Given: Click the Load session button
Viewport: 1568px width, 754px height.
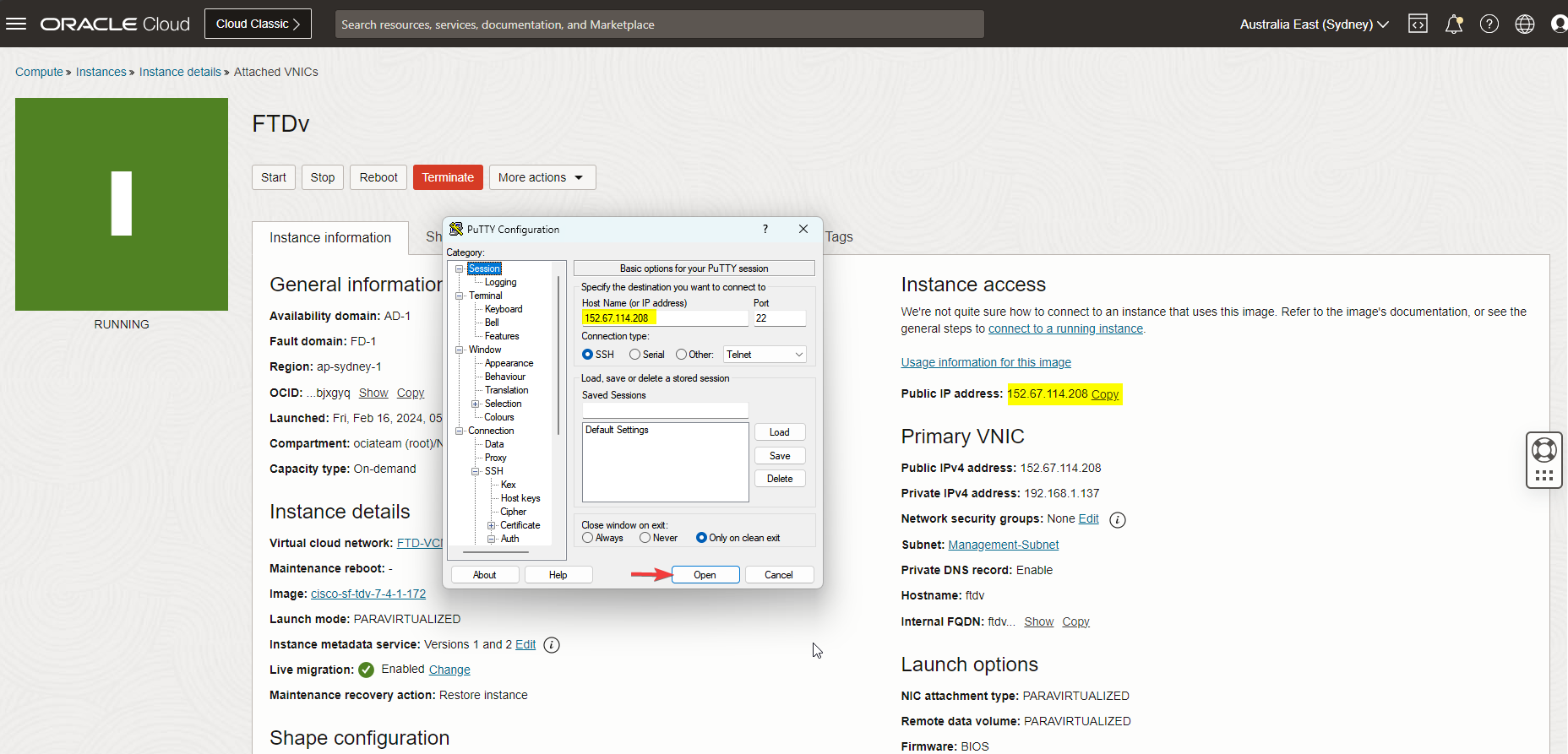Looking at the screenshot, I should pyautogui.click(x=780, y=432).
